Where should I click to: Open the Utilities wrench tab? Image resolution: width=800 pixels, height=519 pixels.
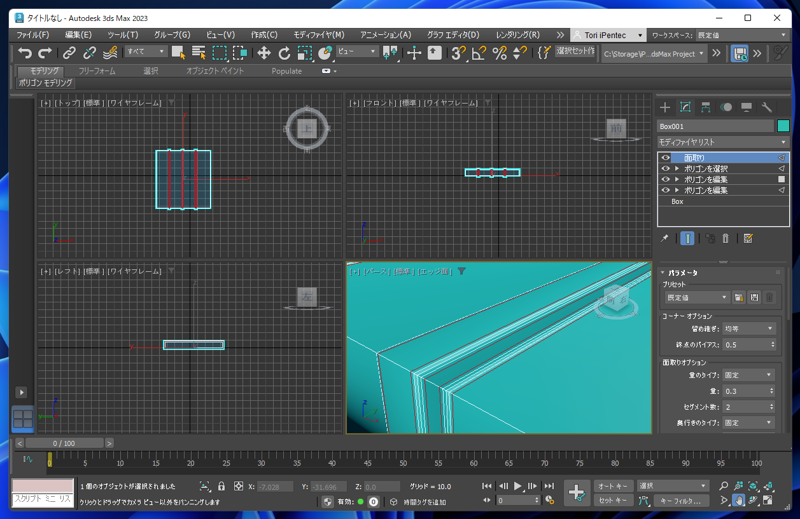click(767, 107)
